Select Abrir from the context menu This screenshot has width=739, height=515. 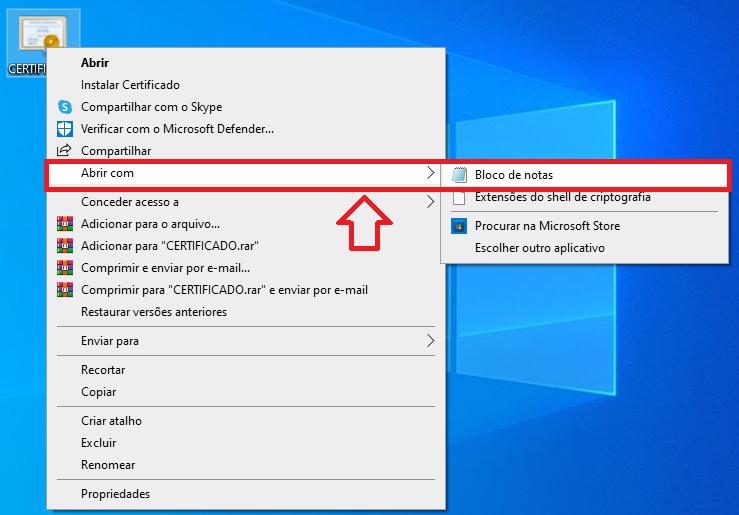pos(95,62)
